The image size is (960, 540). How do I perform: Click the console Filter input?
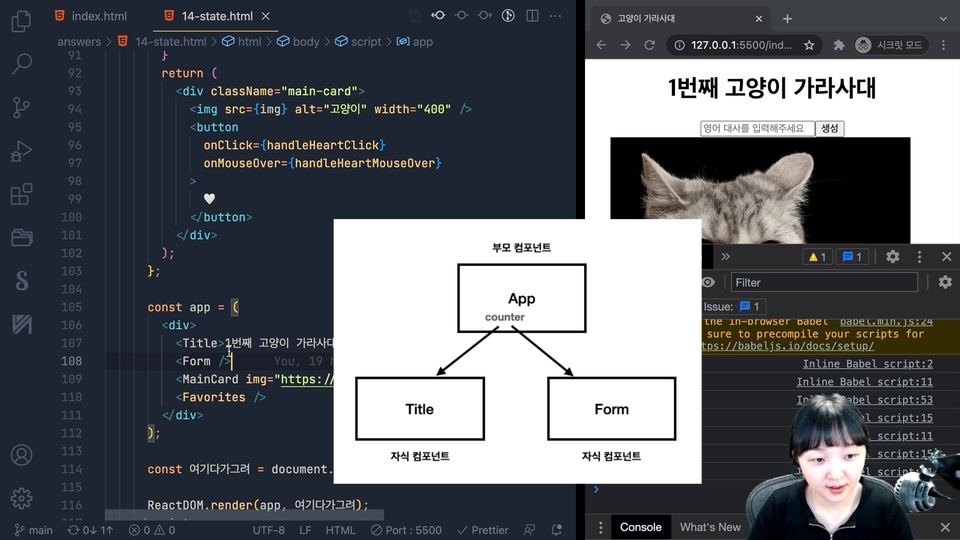[824, 282]
